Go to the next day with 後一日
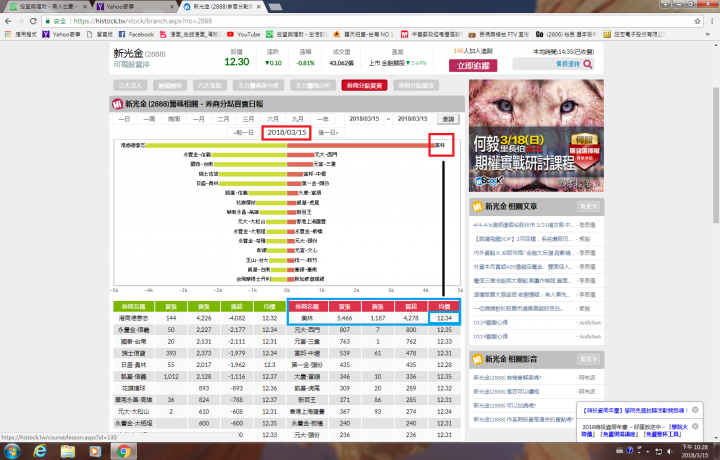 [x=328, y=133]
